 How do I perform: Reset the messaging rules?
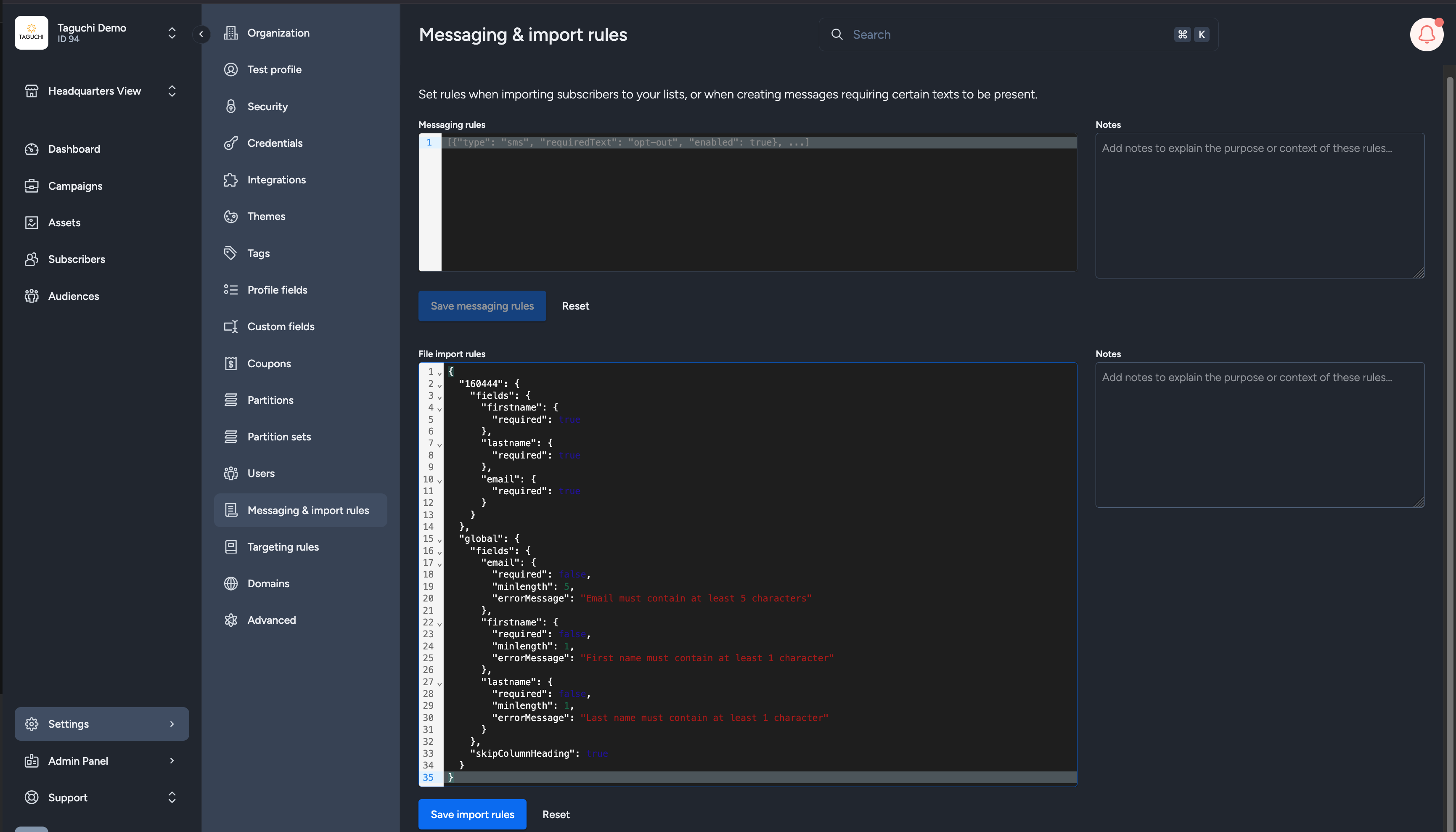(575, 306)
